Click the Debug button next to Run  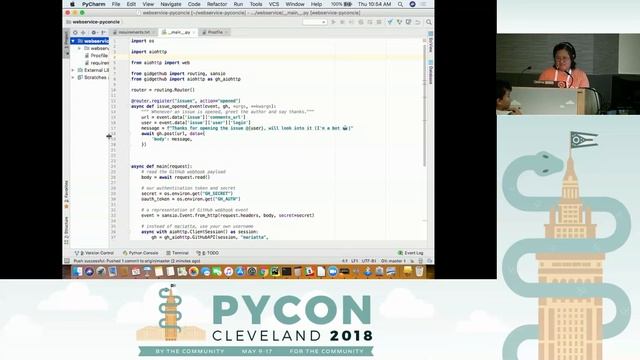pyautogui.click(x=342, y=22)
